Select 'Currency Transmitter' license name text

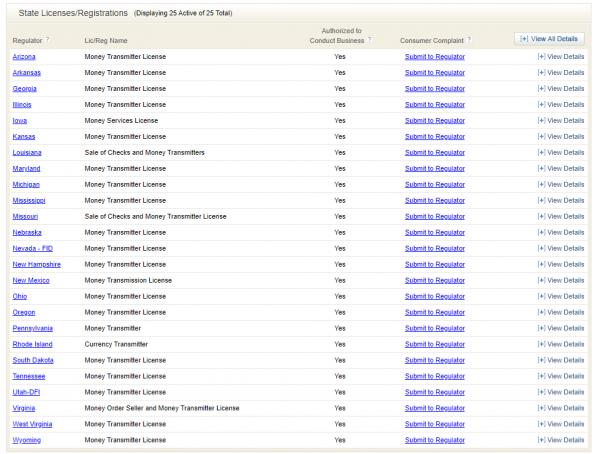116,345
